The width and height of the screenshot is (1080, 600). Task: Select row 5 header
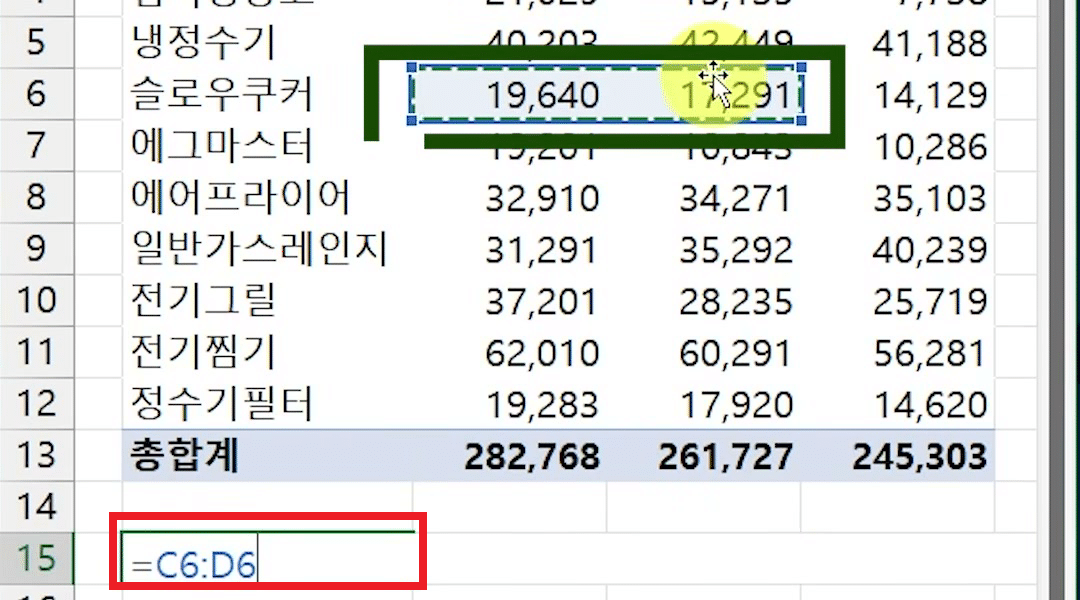pyautogui.click(x=37, y=42)
